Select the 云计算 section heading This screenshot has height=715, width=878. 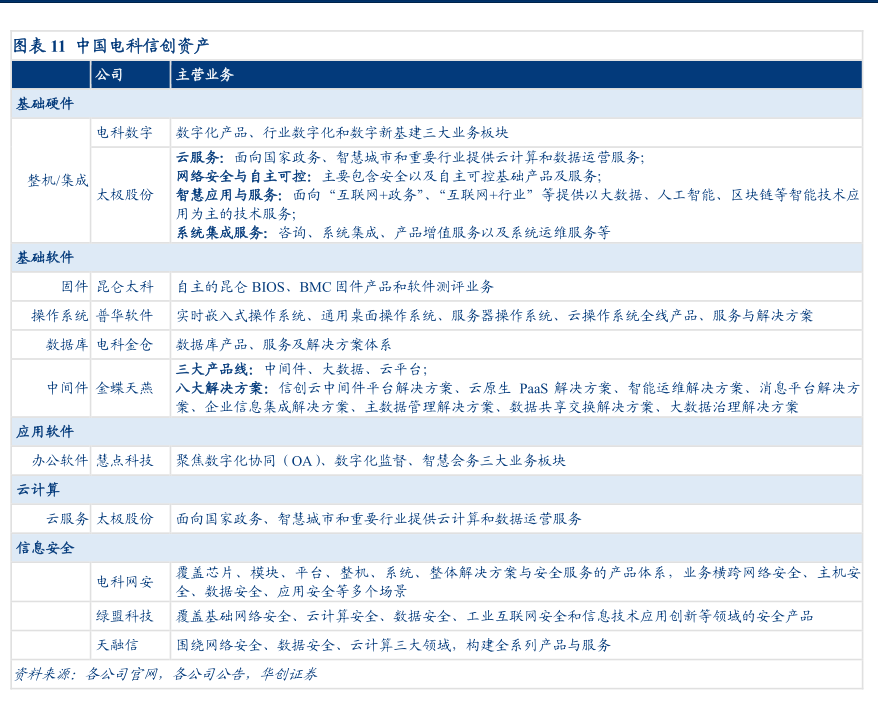38,490
